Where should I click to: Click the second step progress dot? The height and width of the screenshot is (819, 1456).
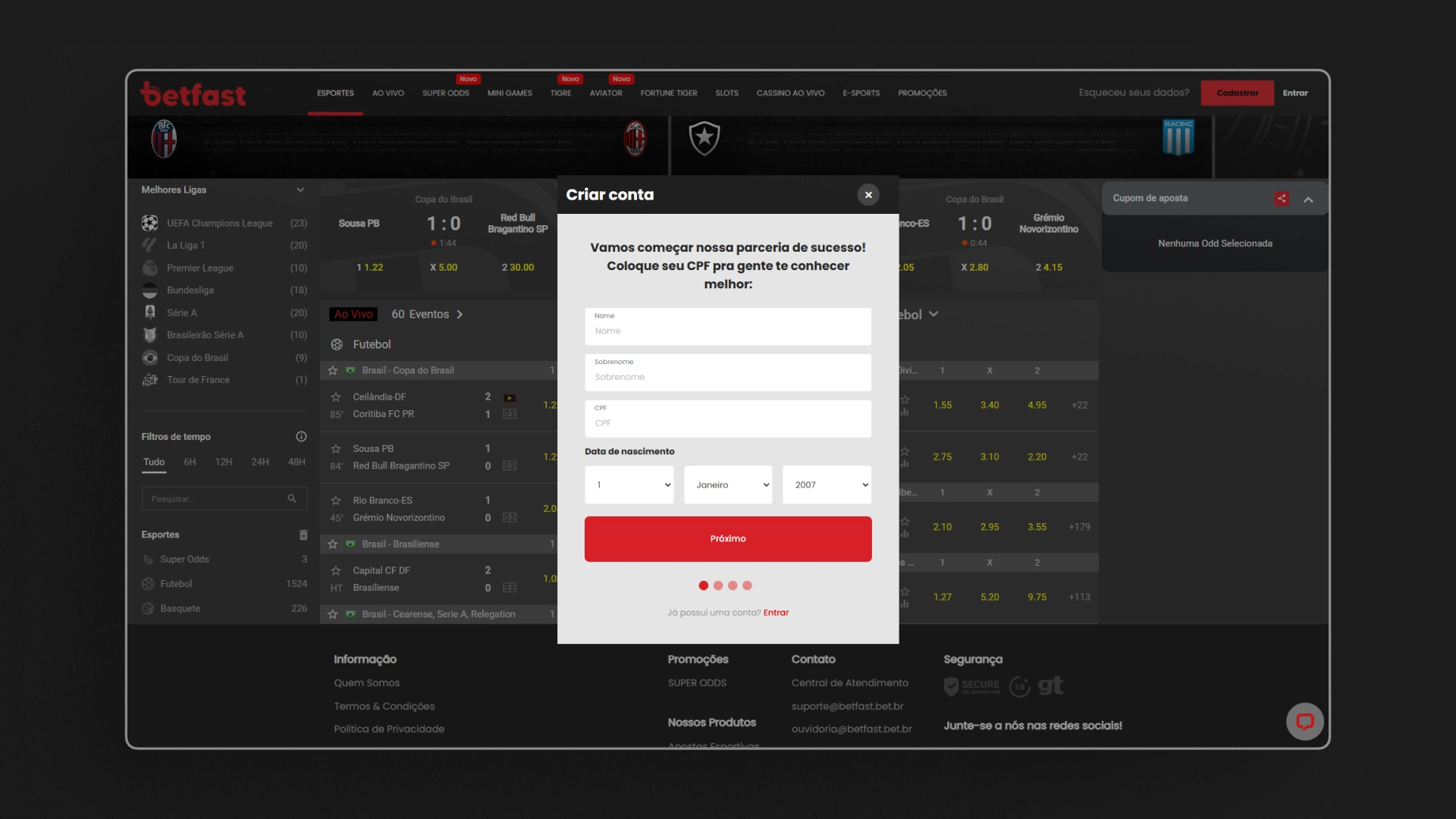(x=718, y=585)
